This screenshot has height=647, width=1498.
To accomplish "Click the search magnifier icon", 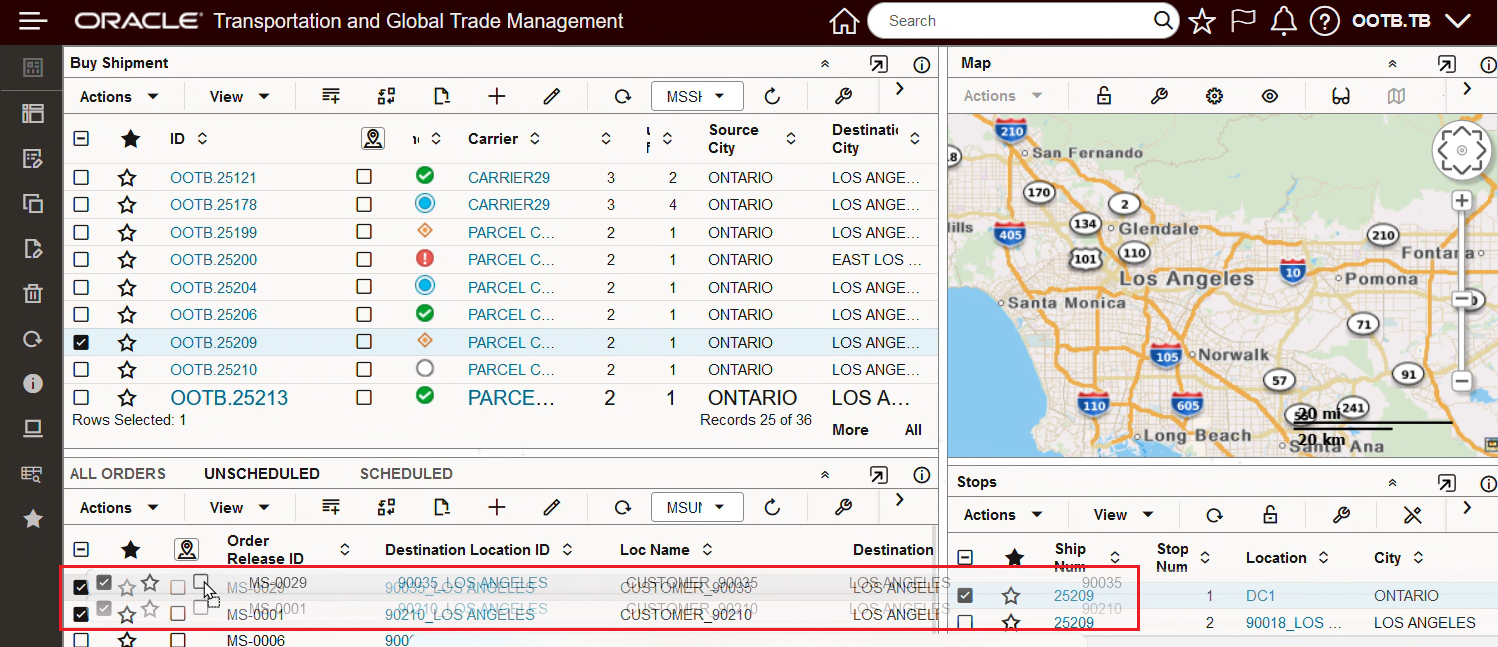I will 1163,21.
